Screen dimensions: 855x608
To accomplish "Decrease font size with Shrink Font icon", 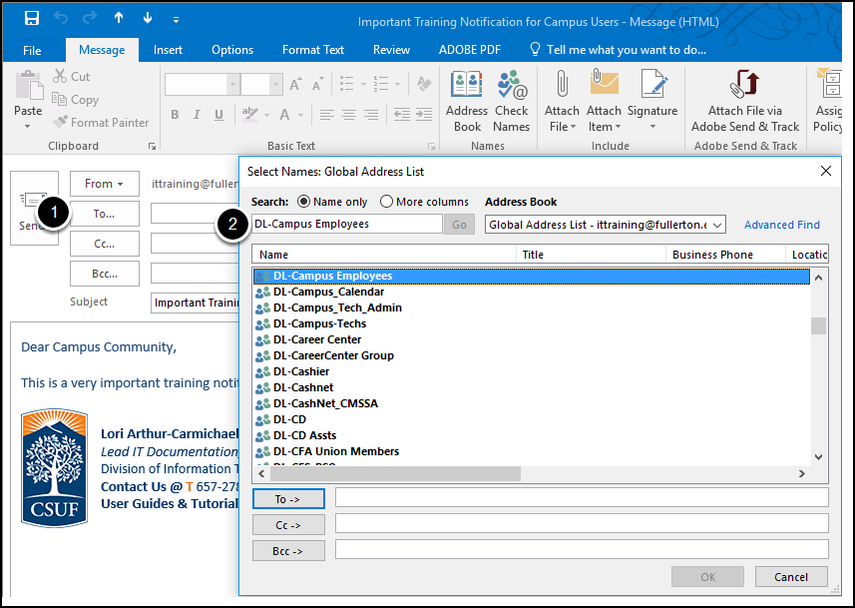I will click(317, 85).
